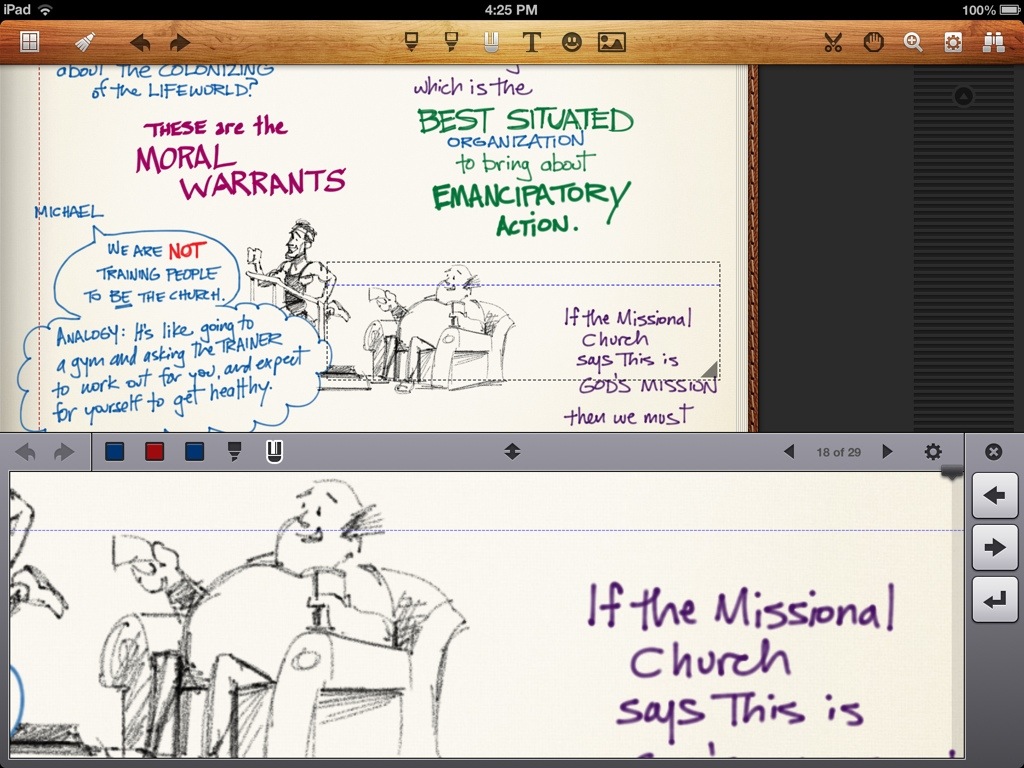Go to the previous page arrow
The width and height of the screenshot is (1024, 768).
(789, 452)
